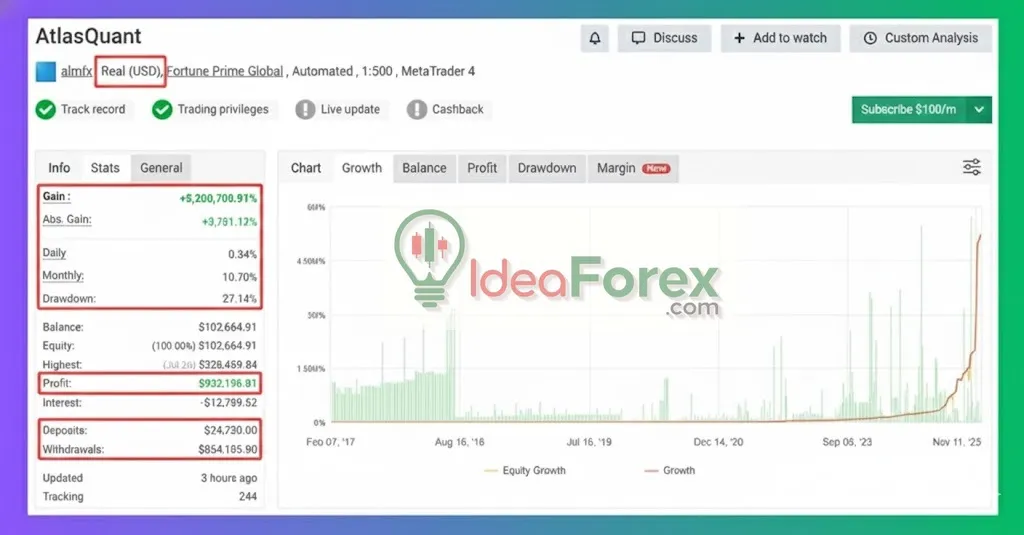Click the steep growth line peak on the chart
This screenshot has width=1024, height=535.
(x=980, y=236)
